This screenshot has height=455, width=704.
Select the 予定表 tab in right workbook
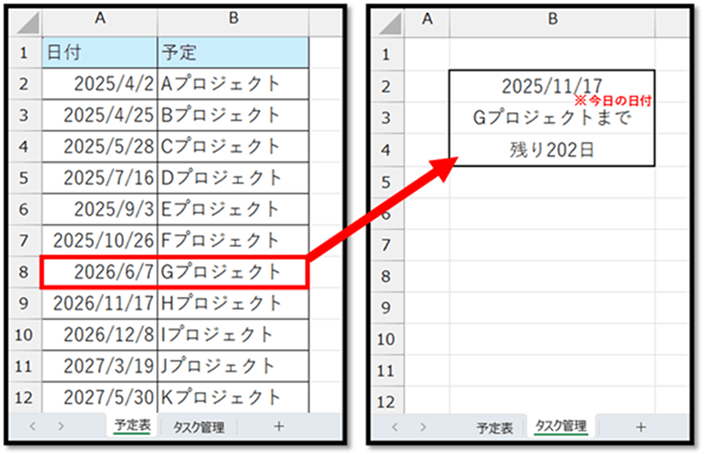pos(494,427)
